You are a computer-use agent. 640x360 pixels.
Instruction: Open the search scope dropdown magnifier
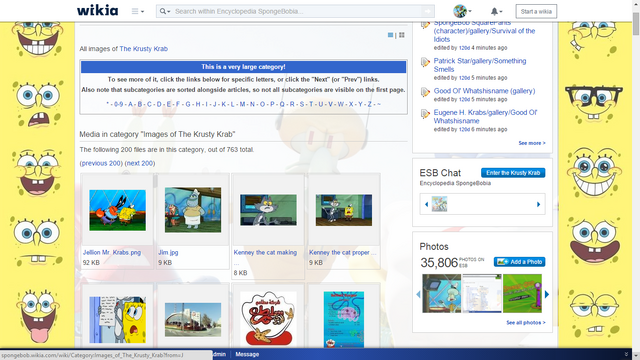(165, 11)
